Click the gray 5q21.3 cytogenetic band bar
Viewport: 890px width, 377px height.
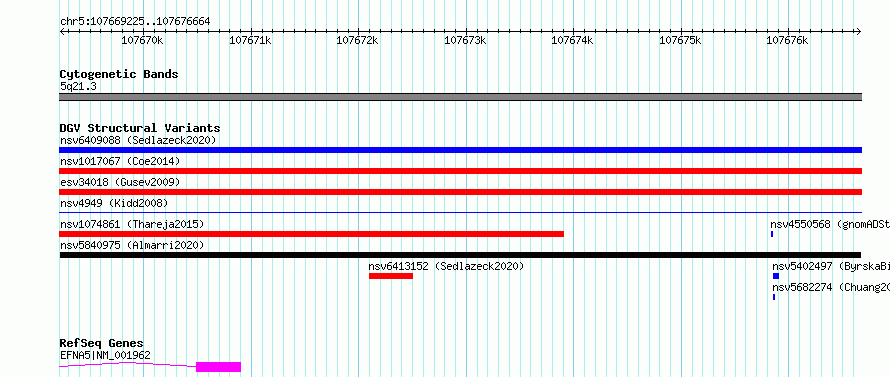tap(460, 97)
